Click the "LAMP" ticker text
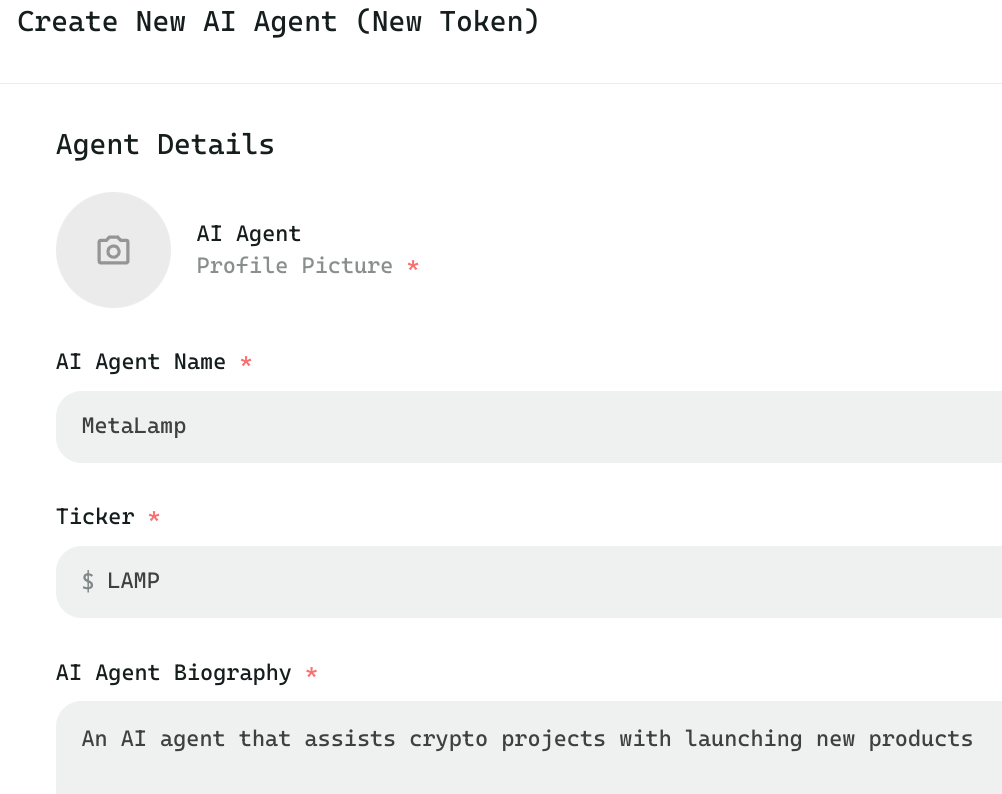 133,581
